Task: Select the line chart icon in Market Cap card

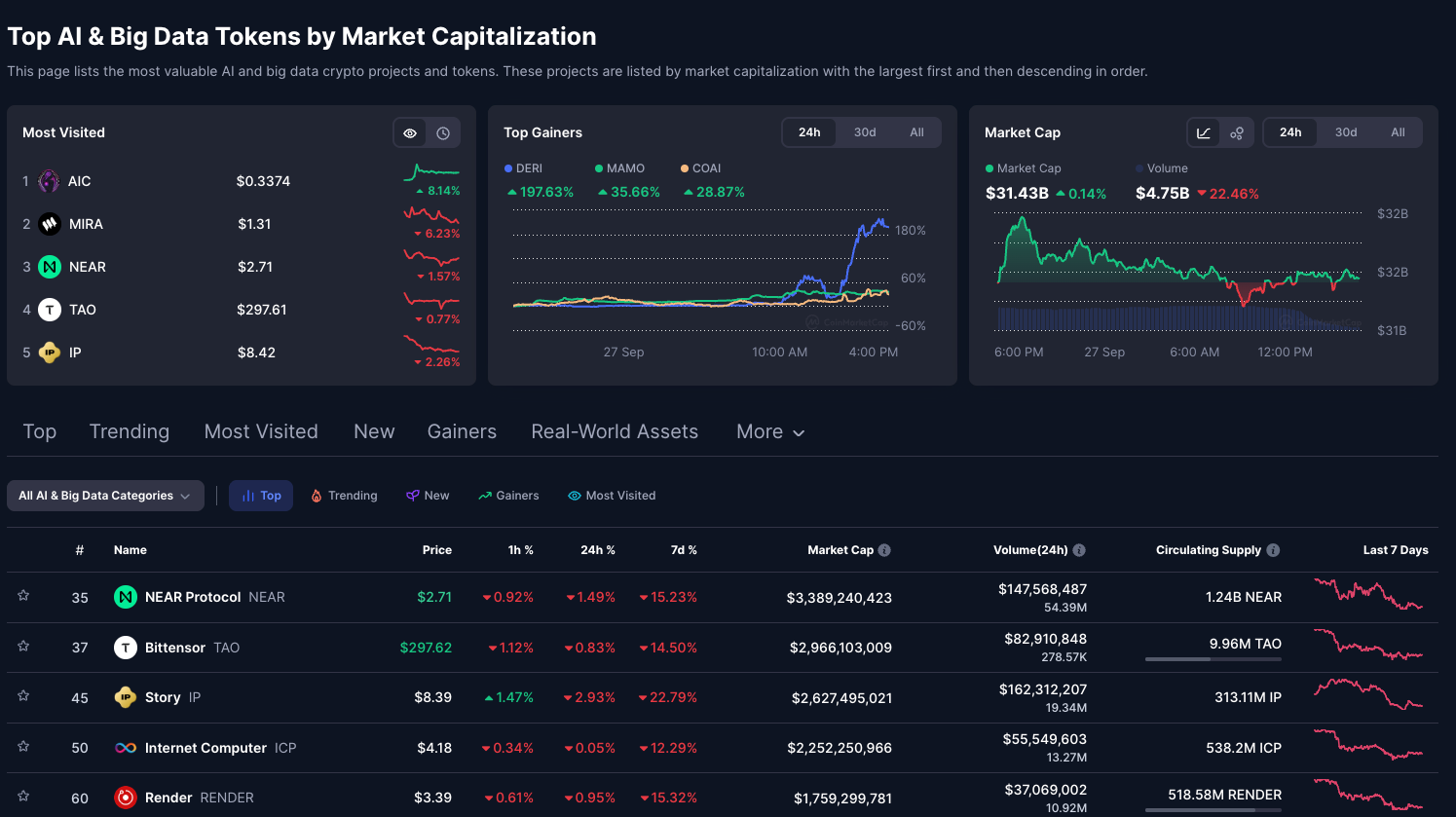Action: (1204, 133)
